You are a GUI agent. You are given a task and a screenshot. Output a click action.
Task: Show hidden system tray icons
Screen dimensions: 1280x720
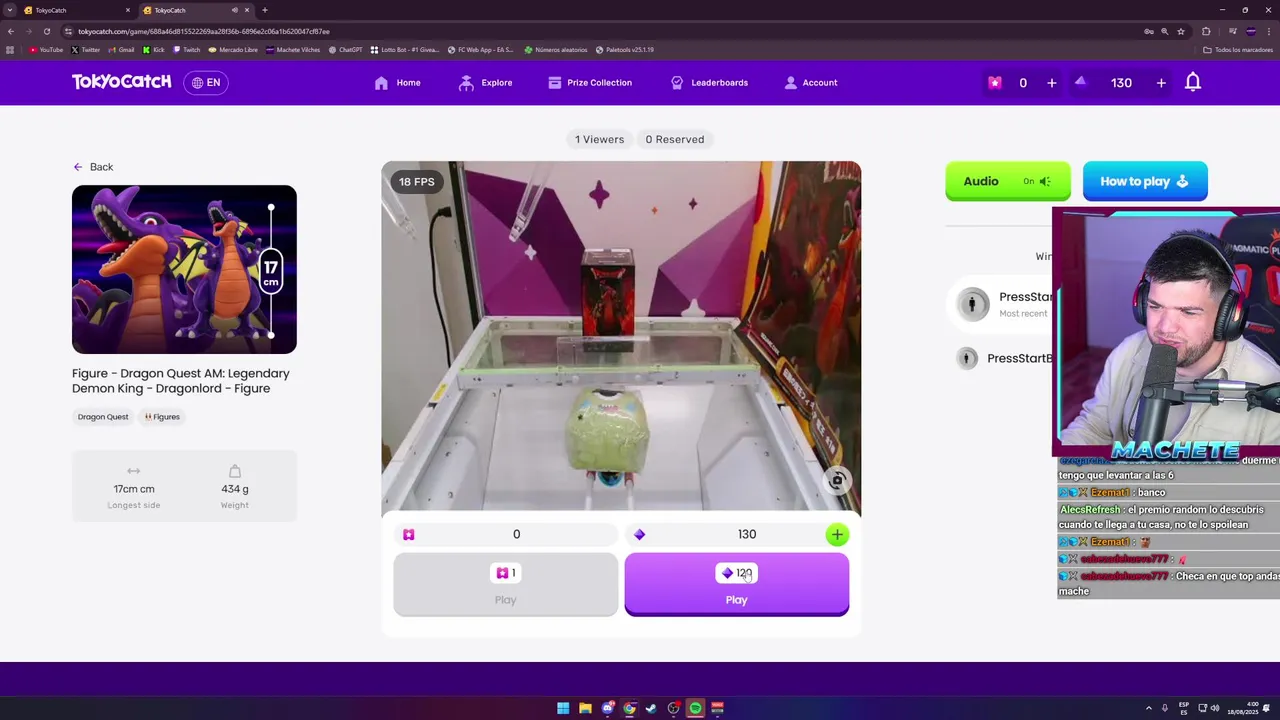(1149, 708)
